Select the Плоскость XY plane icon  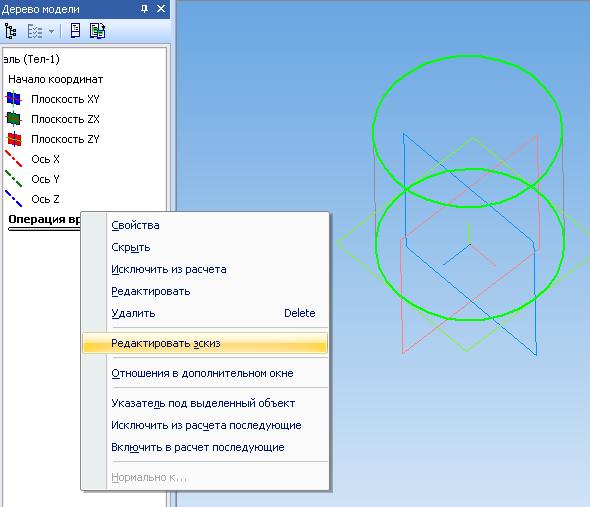click(14, 99)
